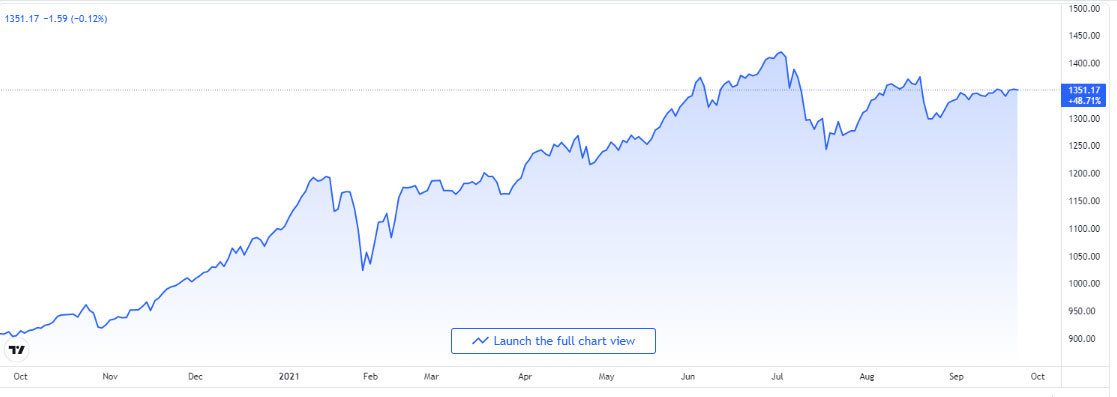Click the 1200.00 price scale label
The image size is (1117, 397).
(1086, 173)
